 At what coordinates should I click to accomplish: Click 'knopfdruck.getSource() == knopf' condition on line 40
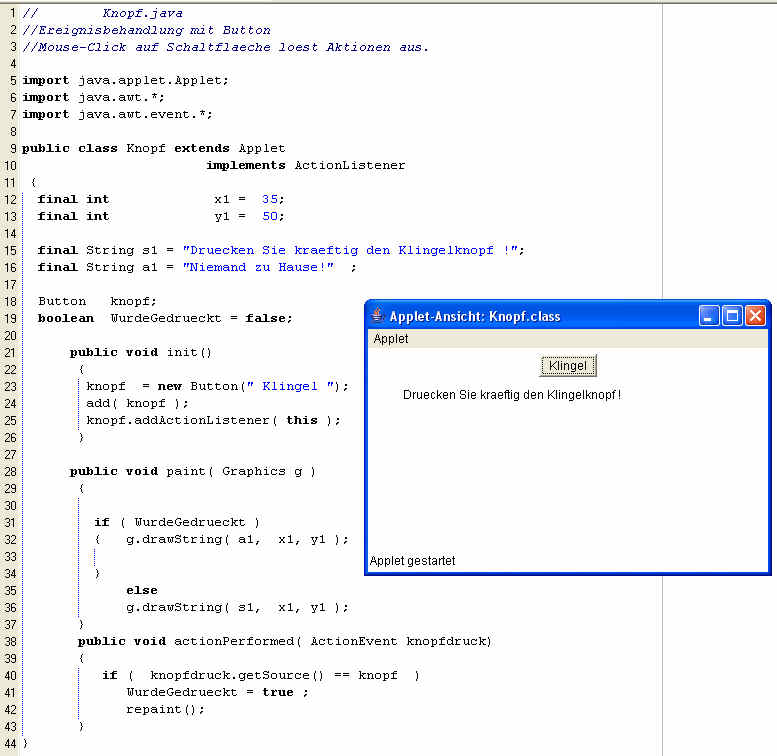pyautogui.click(x=274, y=675)
